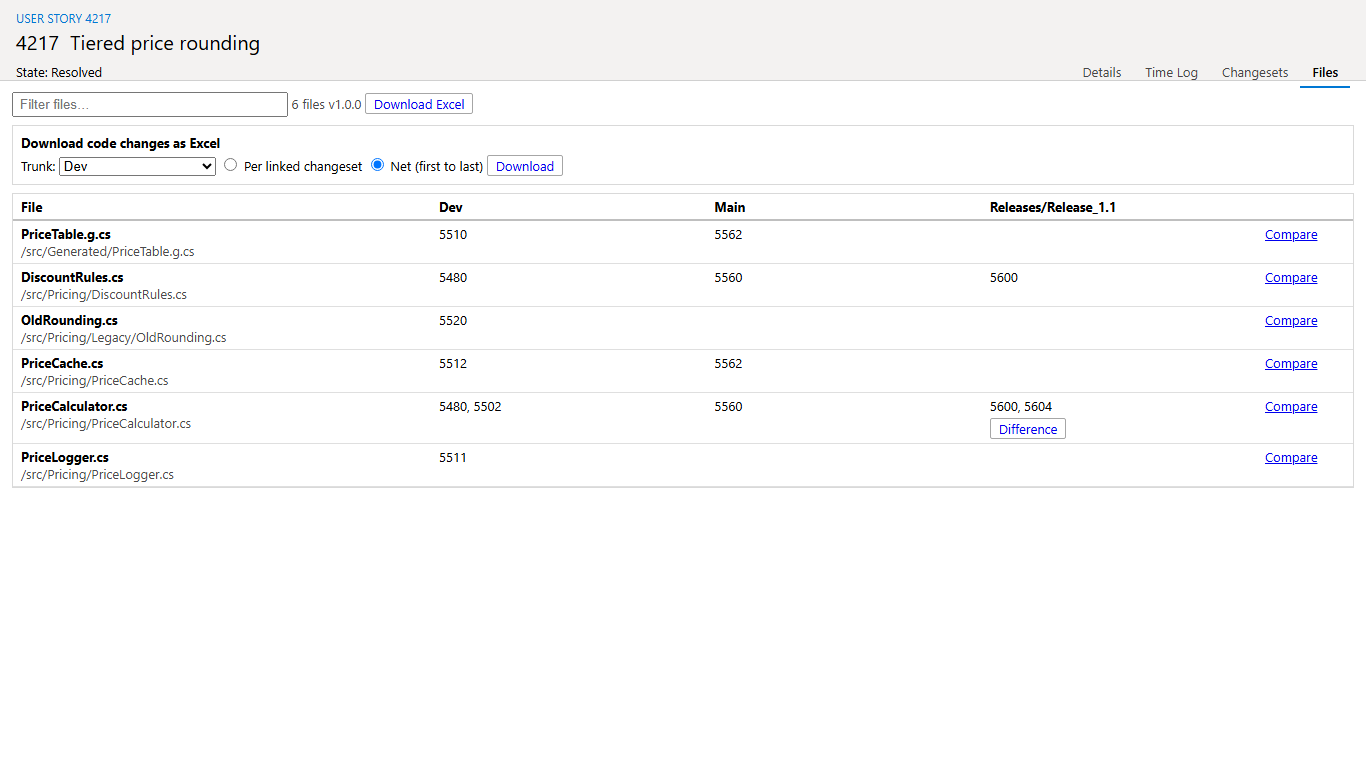Select the Per linked changeset radio button

231,165
